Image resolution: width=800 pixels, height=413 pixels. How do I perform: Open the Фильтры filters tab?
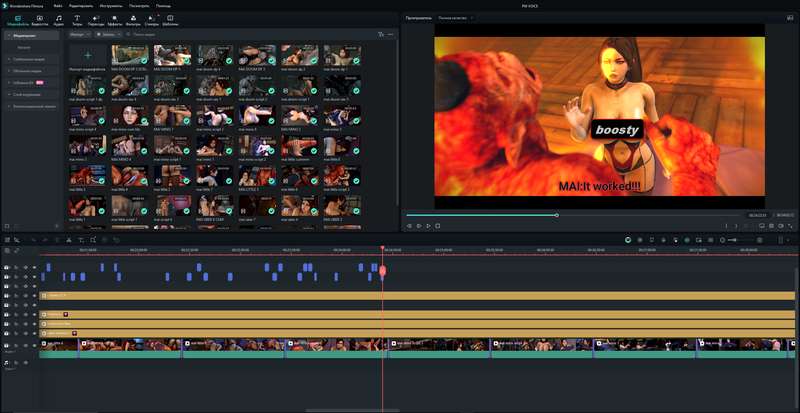tap(133, 20)
